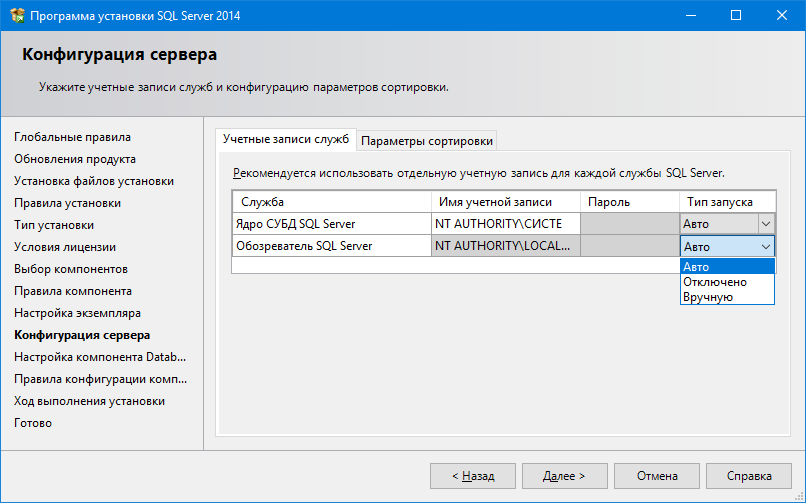Select the Учетные записи служб tab
The height and width of the screenshot is (503, 806).
coord(286,139)
